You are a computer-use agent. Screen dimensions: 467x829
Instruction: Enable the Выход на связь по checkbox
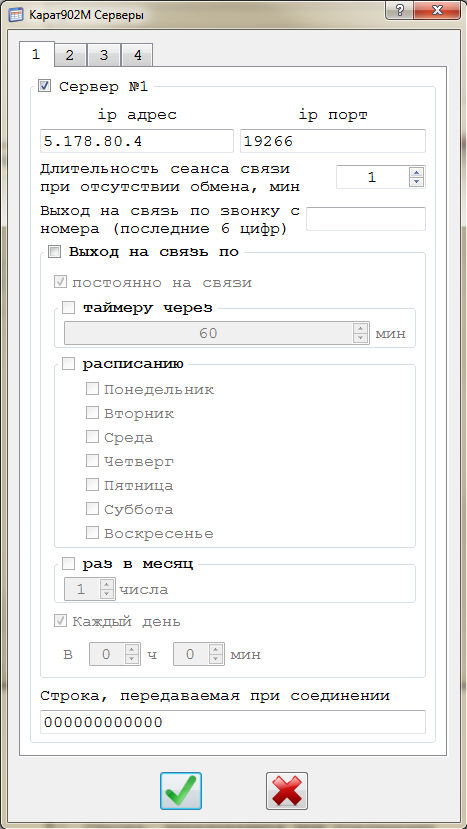(54, 252)
